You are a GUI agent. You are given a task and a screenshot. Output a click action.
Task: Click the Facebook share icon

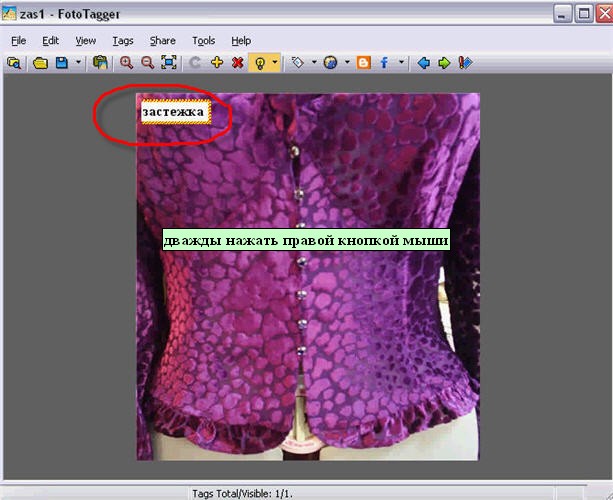coord(384,63)
